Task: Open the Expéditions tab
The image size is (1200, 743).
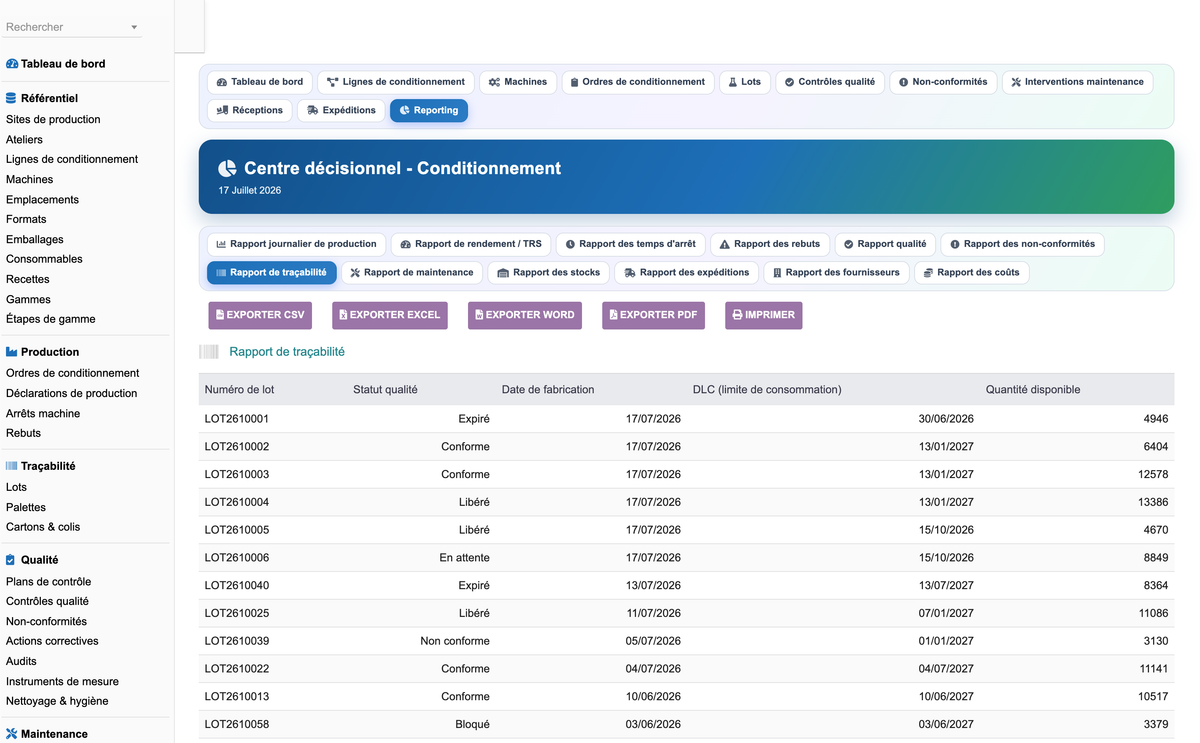Action: pyautogui.click(x=341, y=110)
